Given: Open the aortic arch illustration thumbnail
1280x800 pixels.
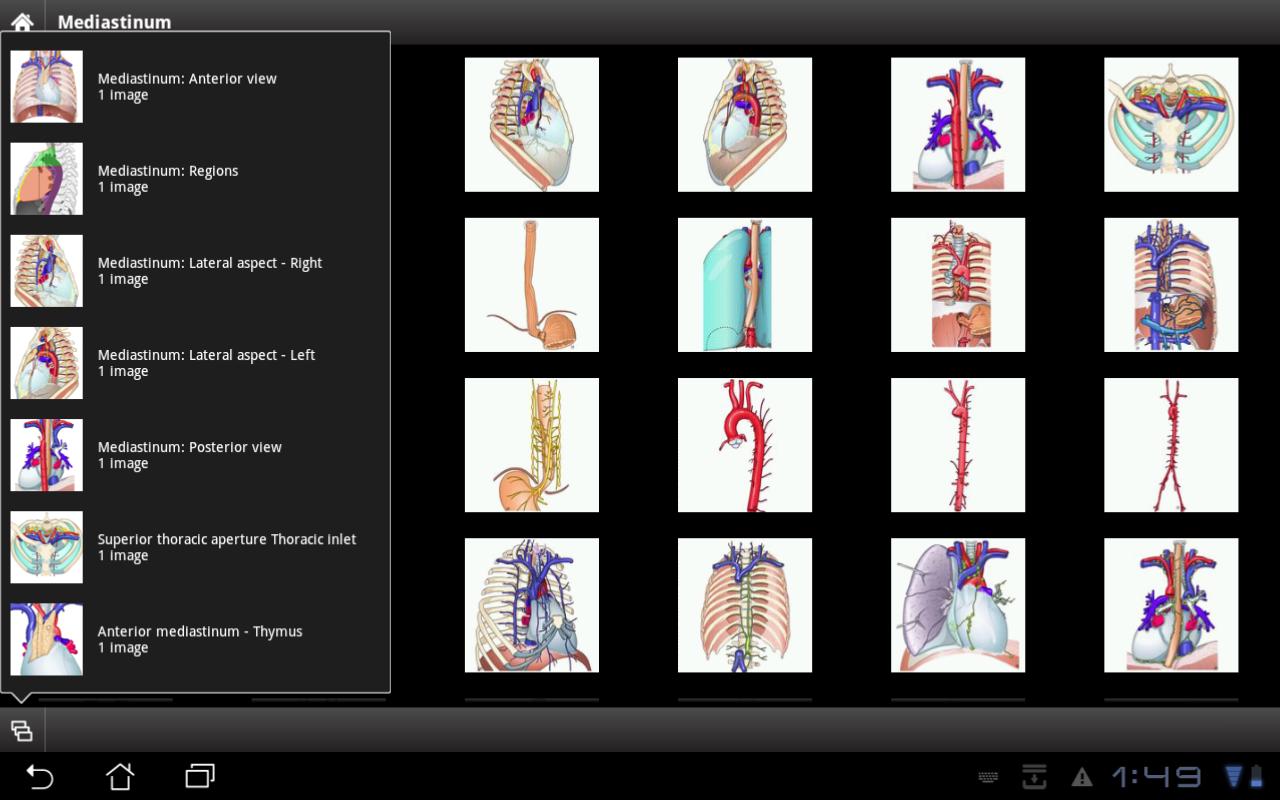Looking at the screenshot, I should [744, 444].
